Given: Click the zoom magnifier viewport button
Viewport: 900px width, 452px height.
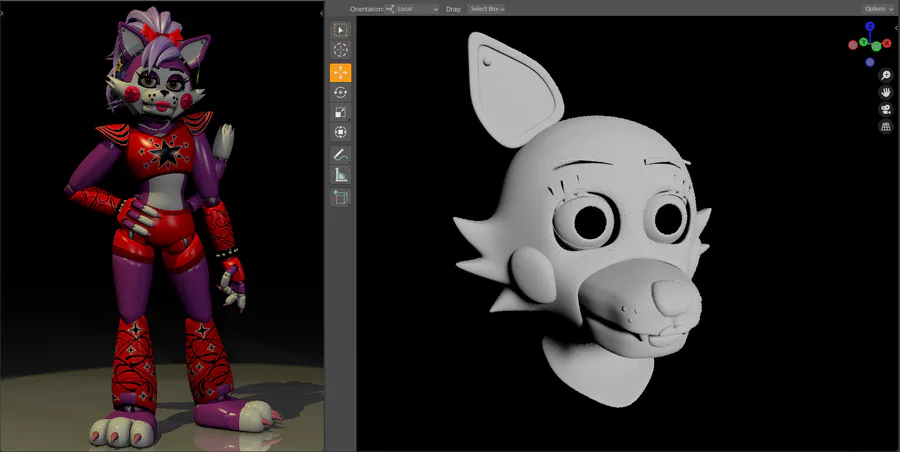Looking at the screenshot, I should (886, 75).
